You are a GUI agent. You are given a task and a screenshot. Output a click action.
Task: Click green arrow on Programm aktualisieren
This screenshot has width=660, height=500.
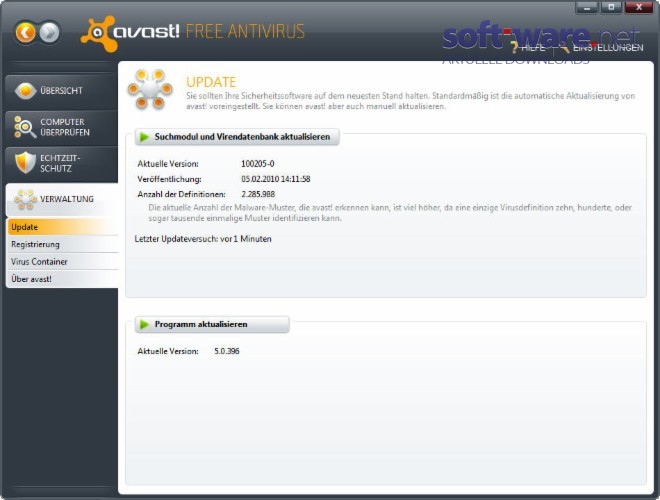144,324
